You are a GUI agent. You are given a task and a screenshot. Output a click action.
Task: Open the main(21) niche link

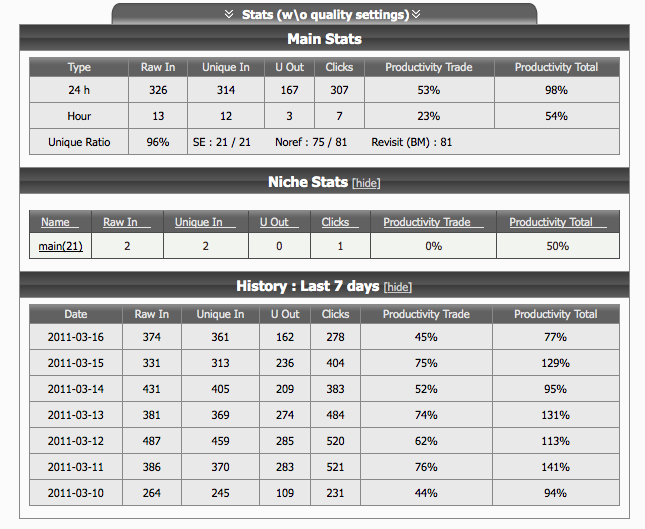[x=60, y=246]
